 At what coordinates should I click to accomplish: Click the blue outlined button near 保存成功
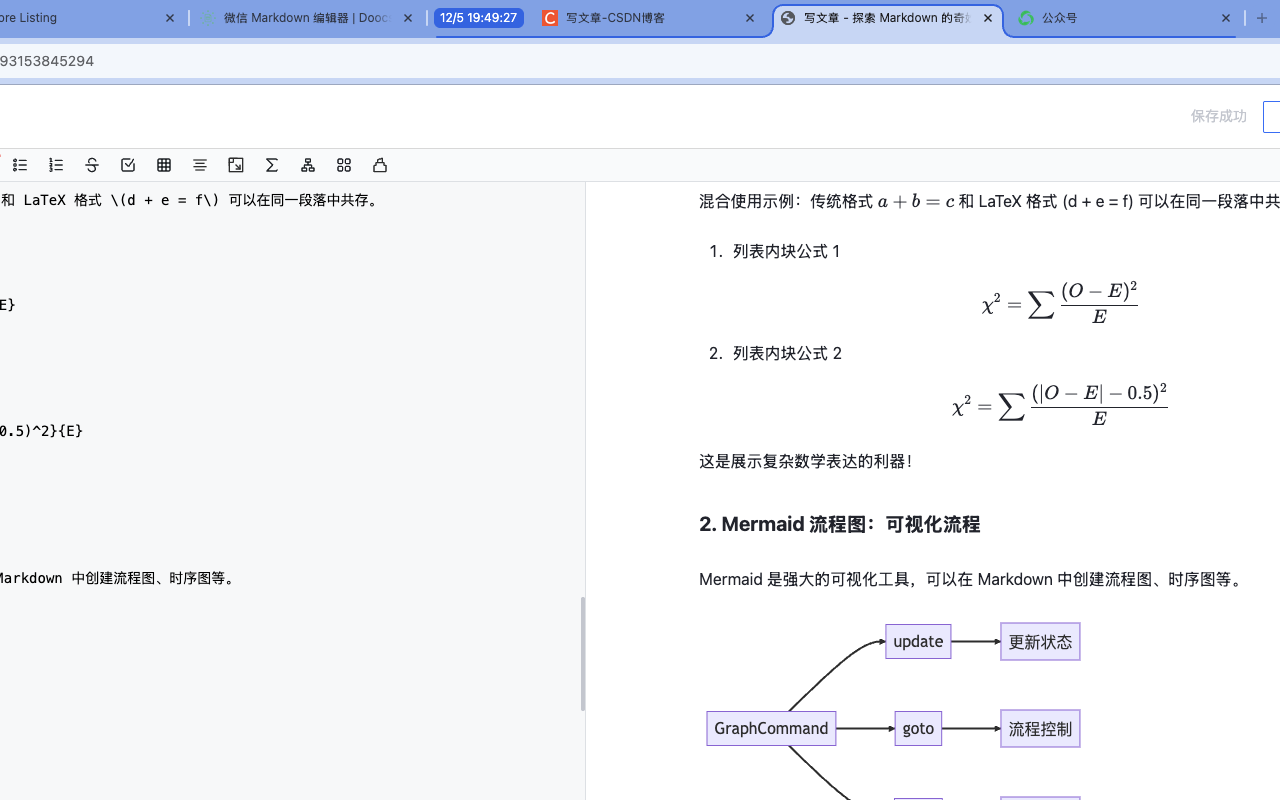(1274, 116)
